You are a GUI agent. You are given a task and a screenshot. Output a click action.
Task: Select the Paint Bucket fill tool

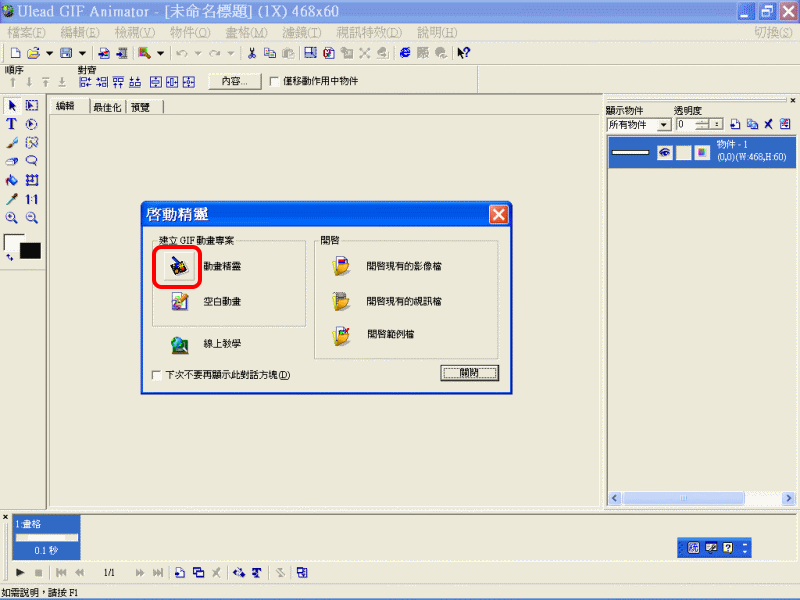pos(12,180)
